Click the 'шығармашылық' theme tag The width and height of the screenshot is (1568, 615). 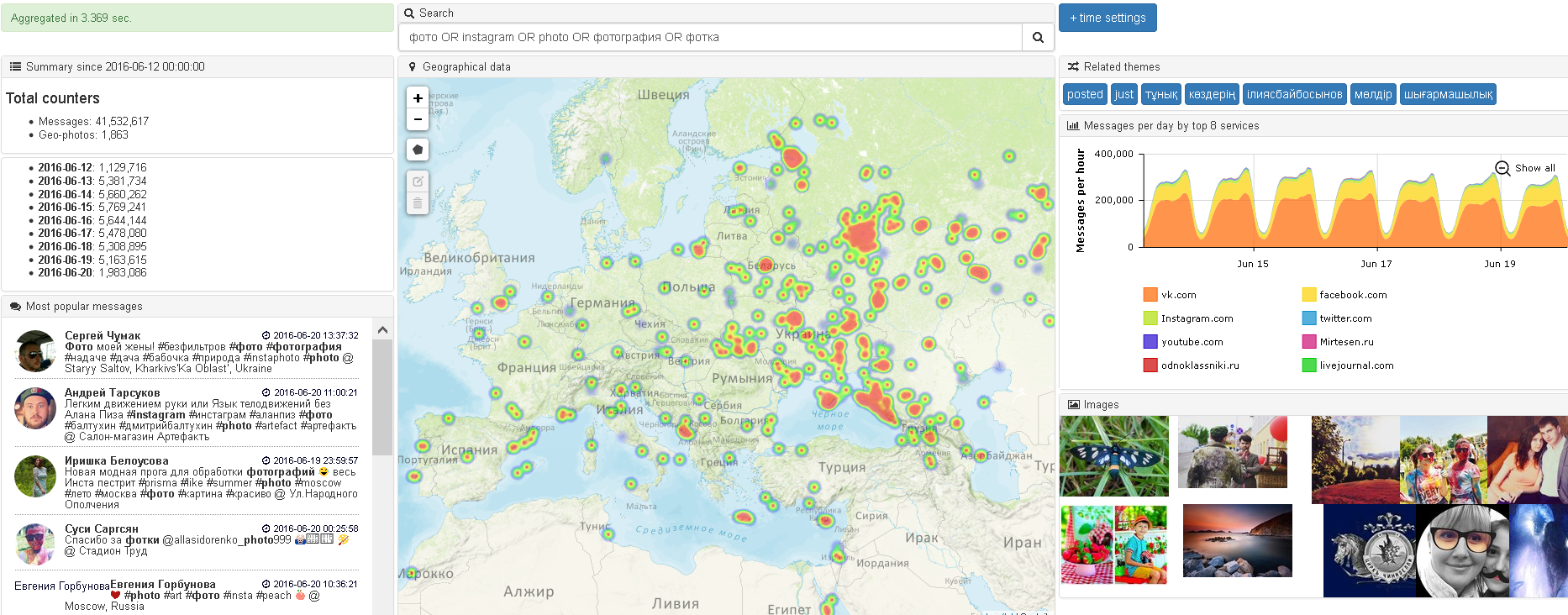[1449, 95]
